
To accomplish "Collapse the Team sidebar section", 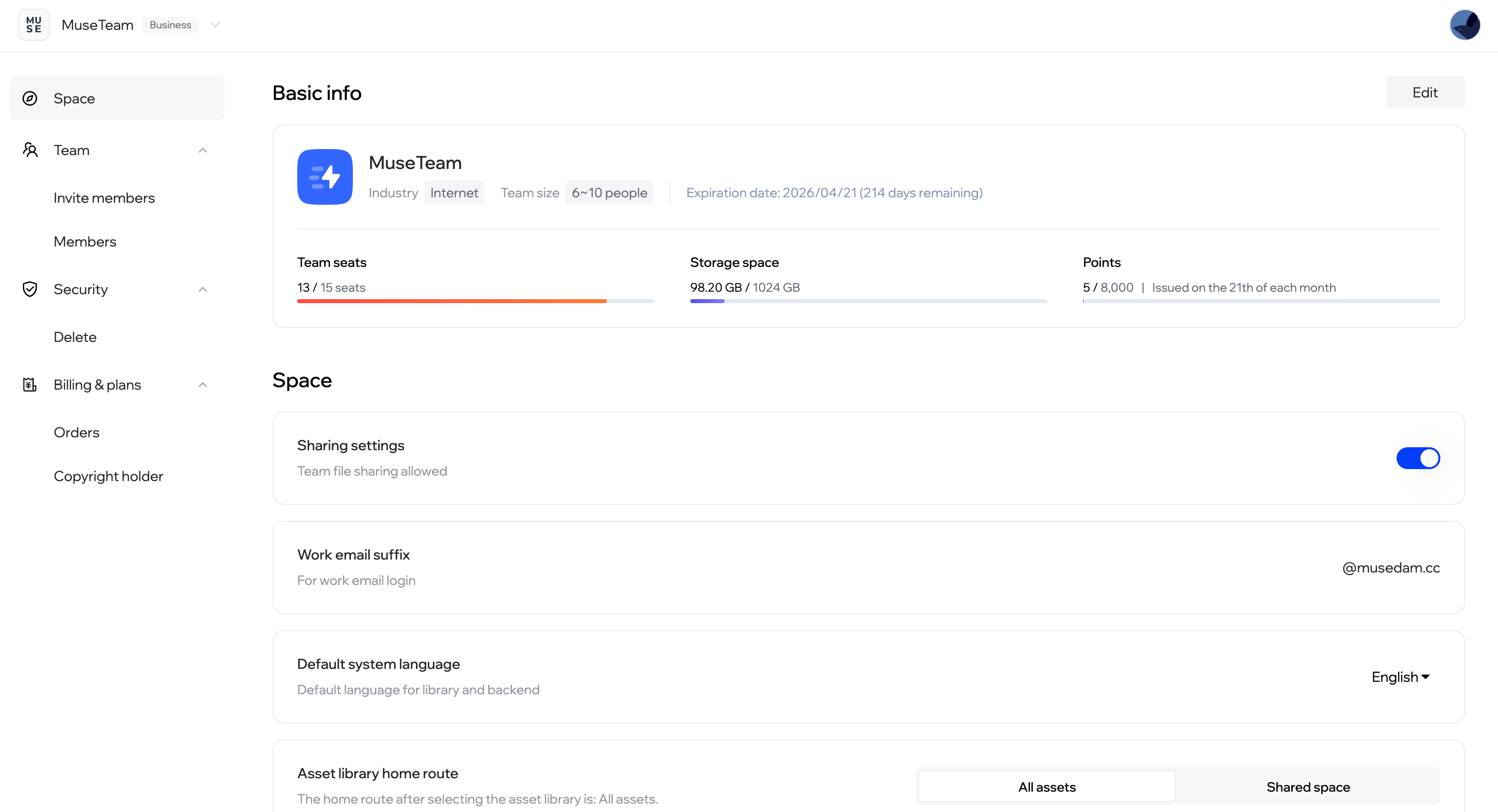I will click(202, 150).
